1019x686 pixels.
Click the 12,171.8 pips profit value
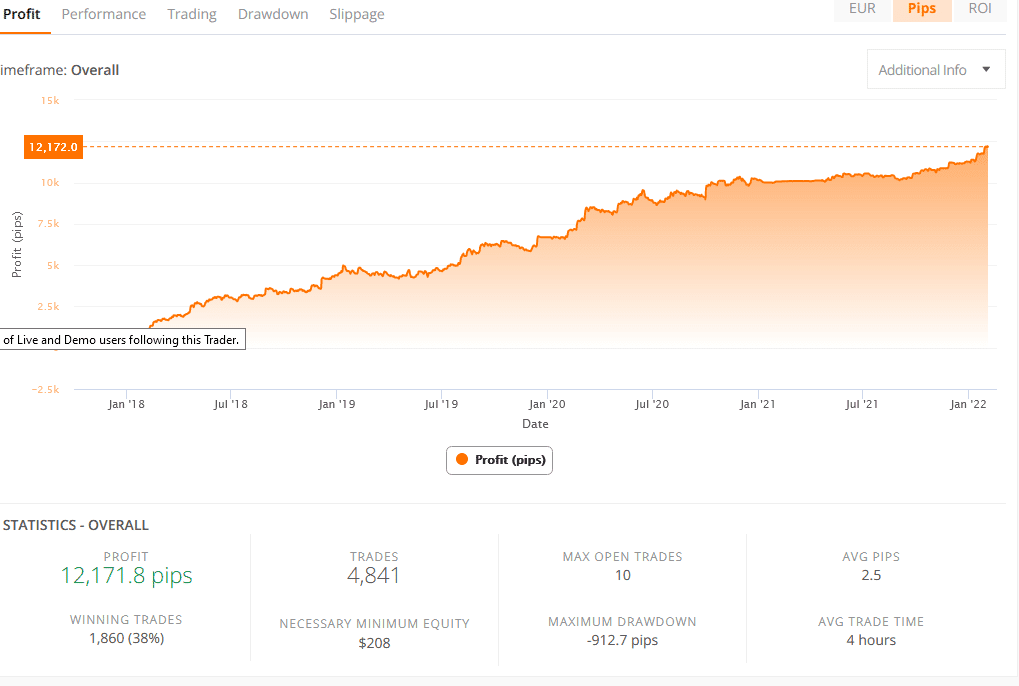coord(126,576)
